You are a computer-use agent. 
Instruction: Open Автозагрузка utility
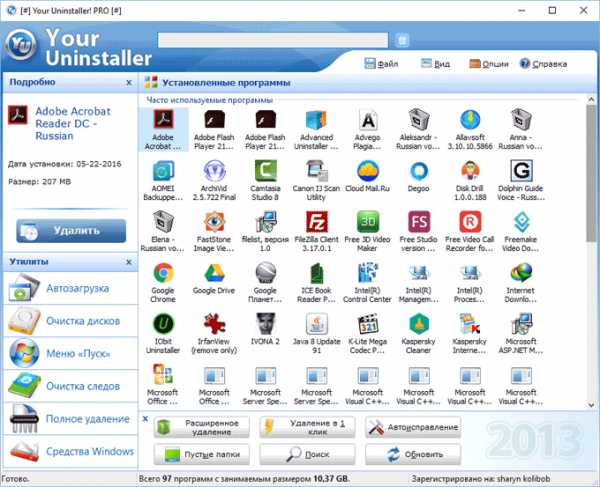tap(70, 288)
